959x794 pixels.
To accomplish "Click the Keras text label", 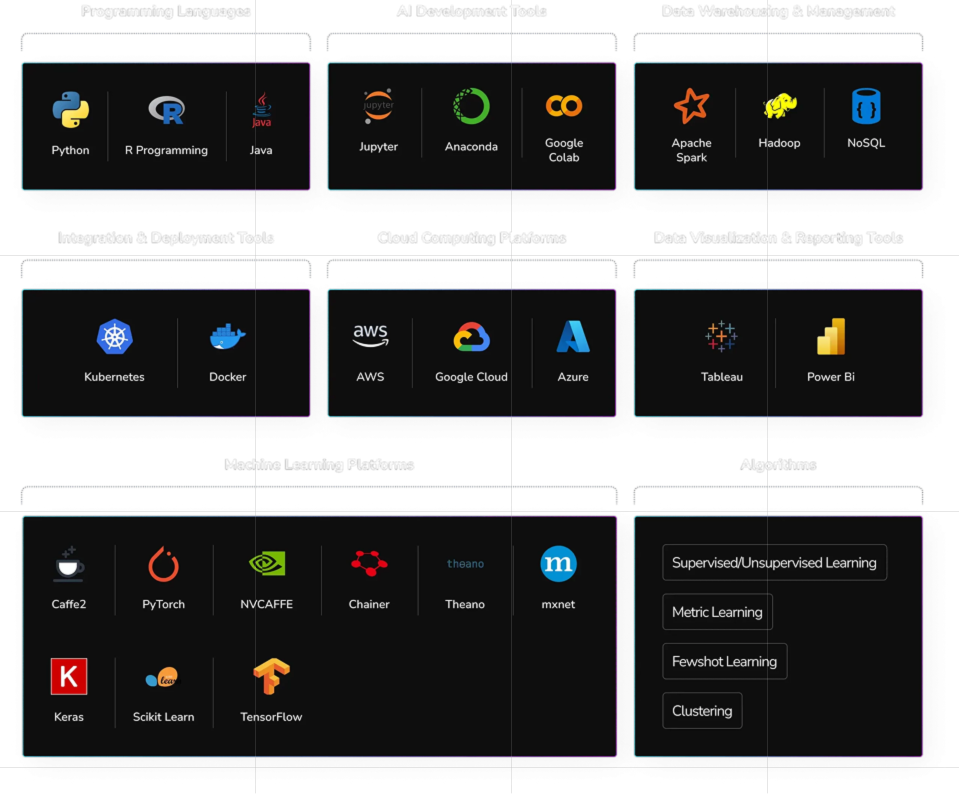I will pos(68,716).
